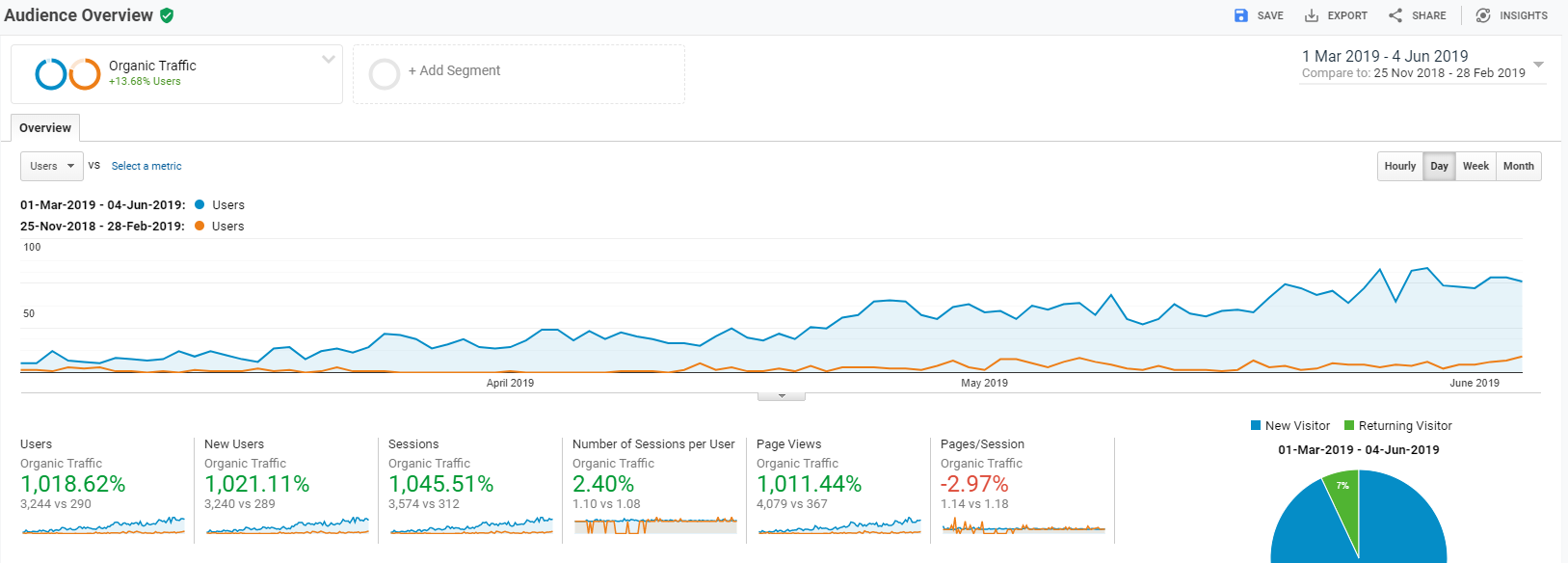Open the date range dropdown arrow
The width and height of the screenshot is (1568, 563).
point(1538,65)
